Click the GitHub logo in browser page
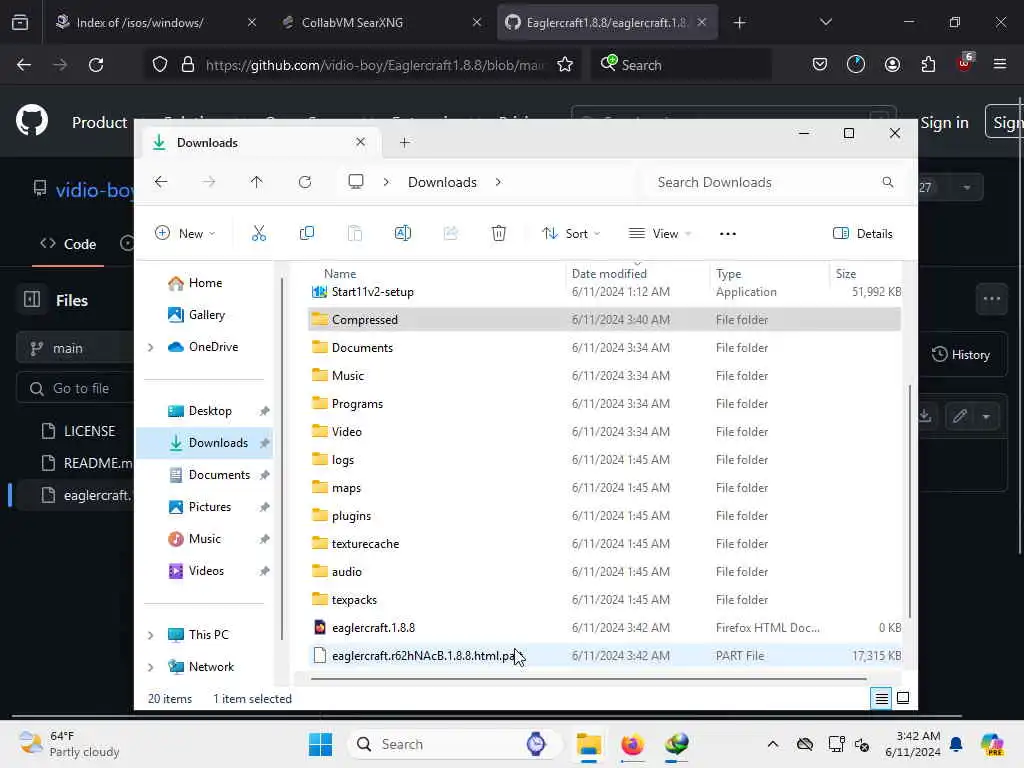The width and height of the screenshot is (1024, 768). 32,121
